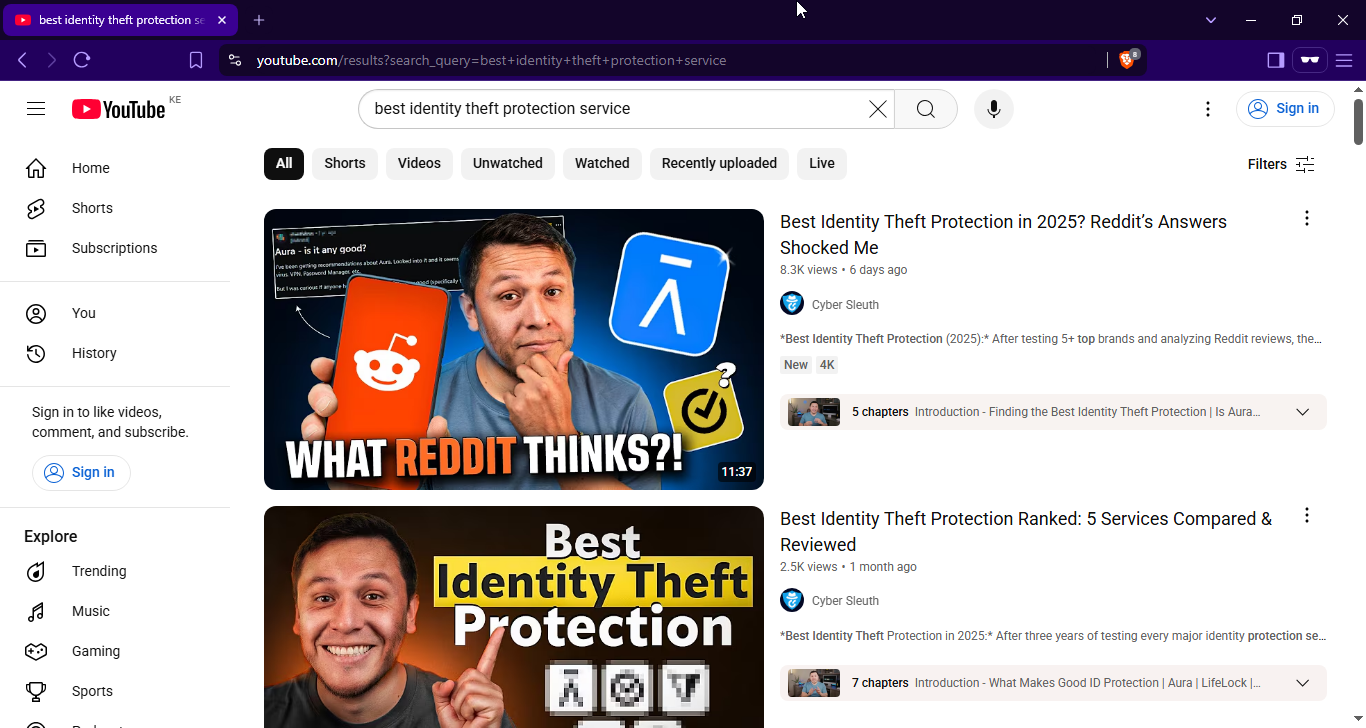Click Sign in button in sidebar
Screen dimensions: 1366x728
(x=81, y=472)
